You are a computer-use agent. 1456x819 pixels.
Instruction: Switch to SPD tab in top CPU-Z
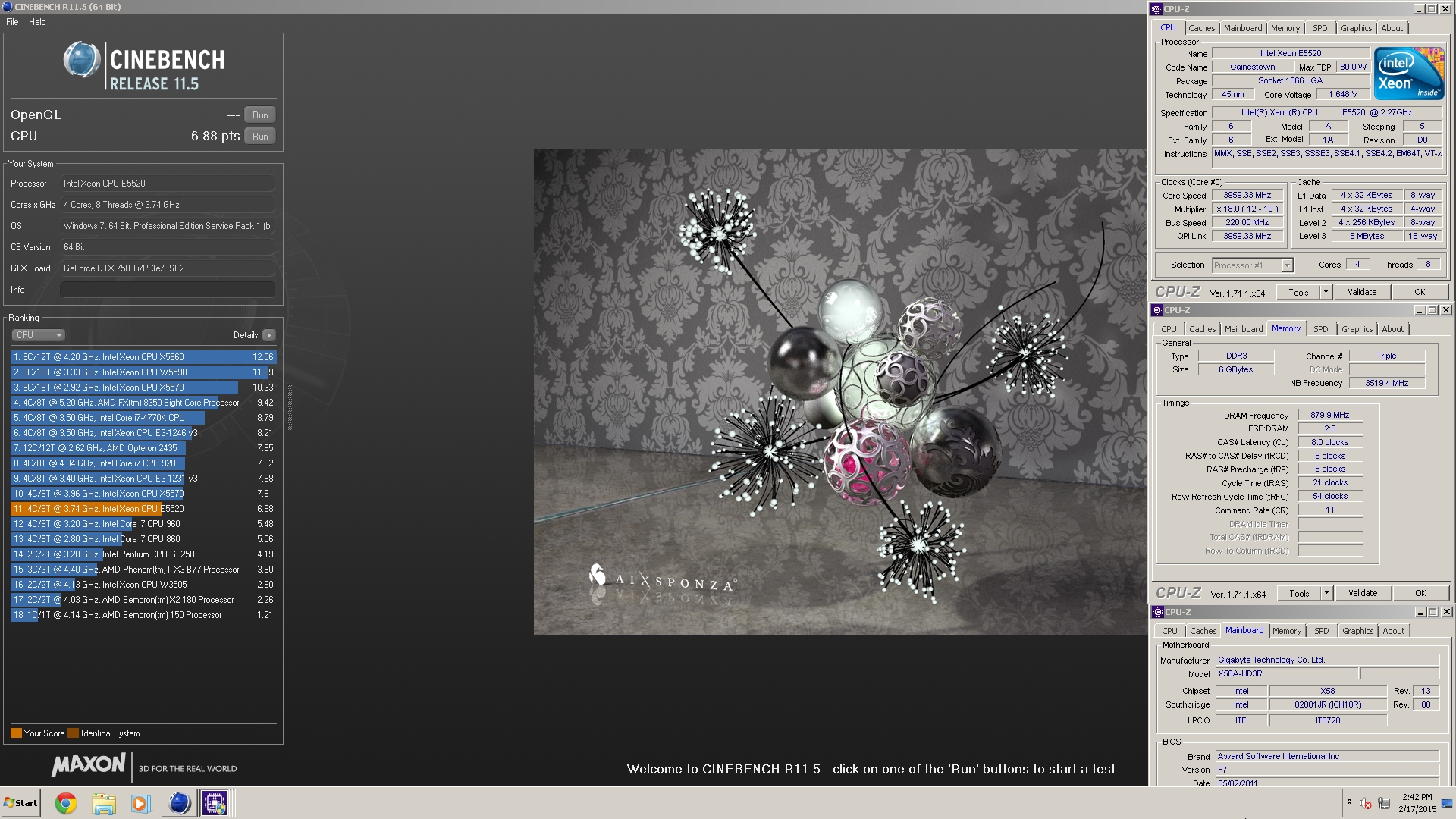pos(1320,28)
